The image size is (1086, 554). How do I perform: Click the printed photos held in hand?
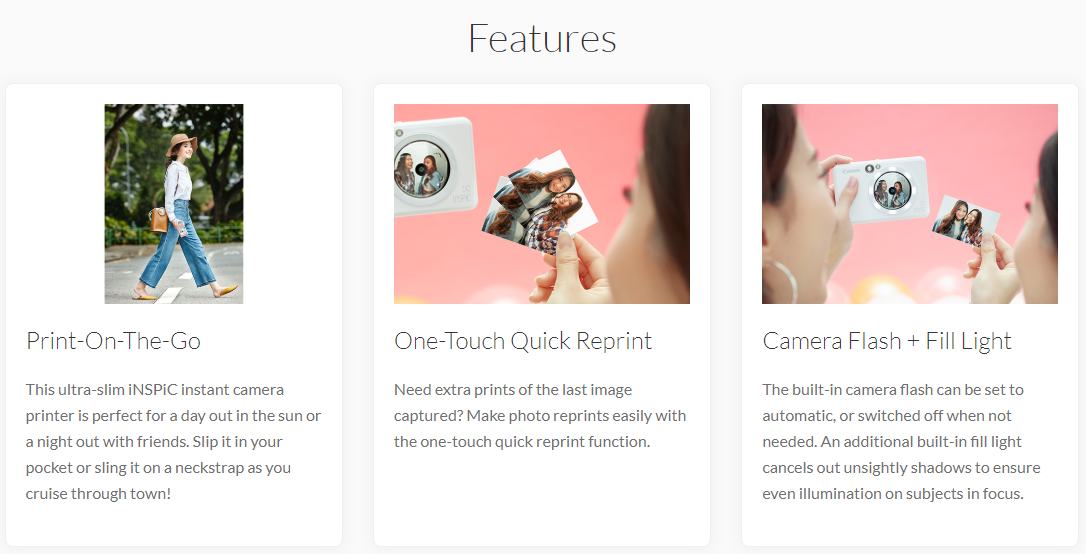(x=542, y=201)
